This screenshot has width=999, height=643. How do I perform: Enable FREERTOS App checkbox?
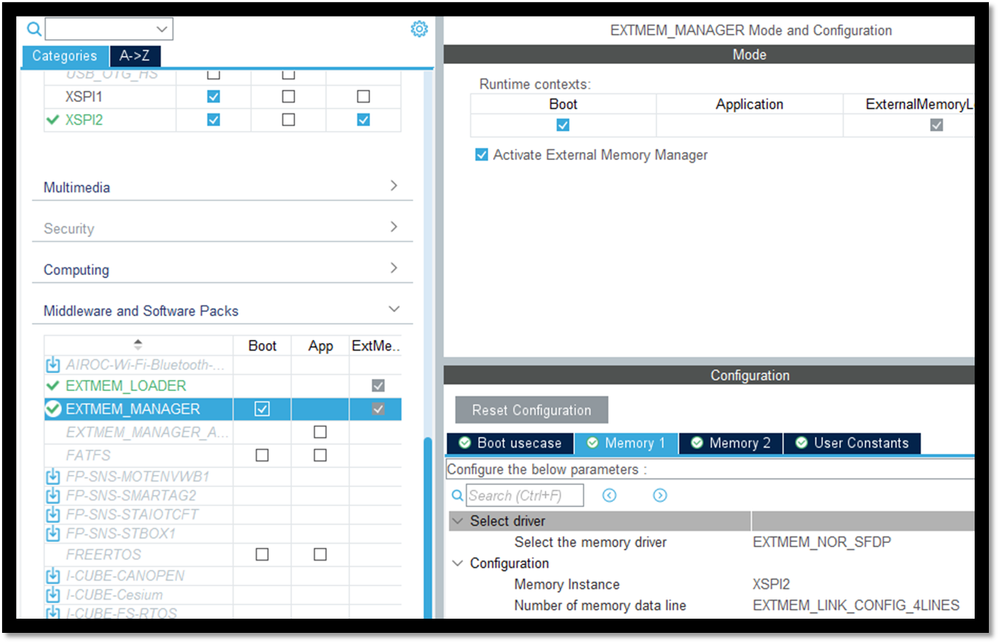[320, 554]
